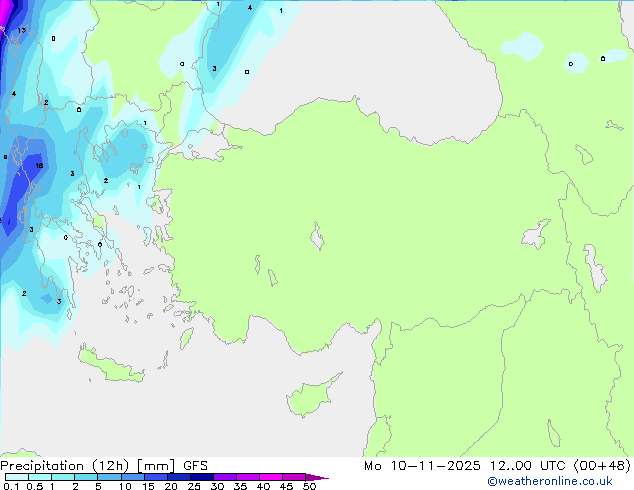The image size is (634, 490).
Task: Select the legend swatch between 40 and 45
Action: click(271, 477)
